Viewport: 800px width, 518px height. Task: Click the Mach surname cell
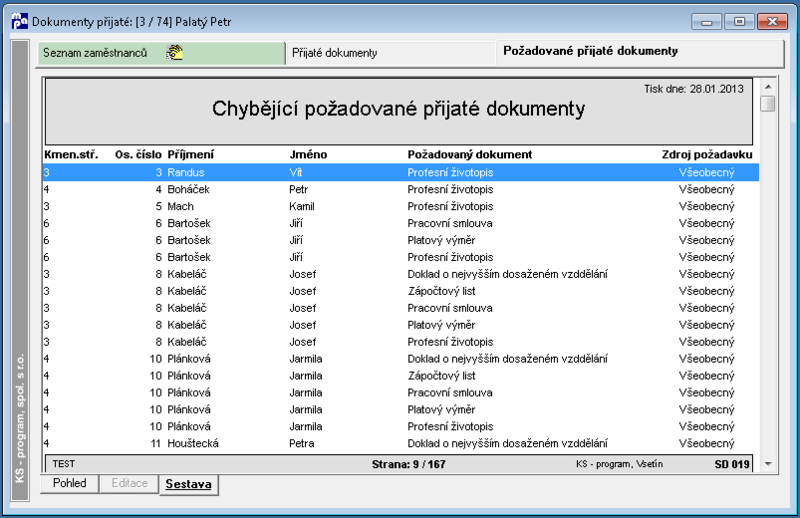(x=181, y=206)
